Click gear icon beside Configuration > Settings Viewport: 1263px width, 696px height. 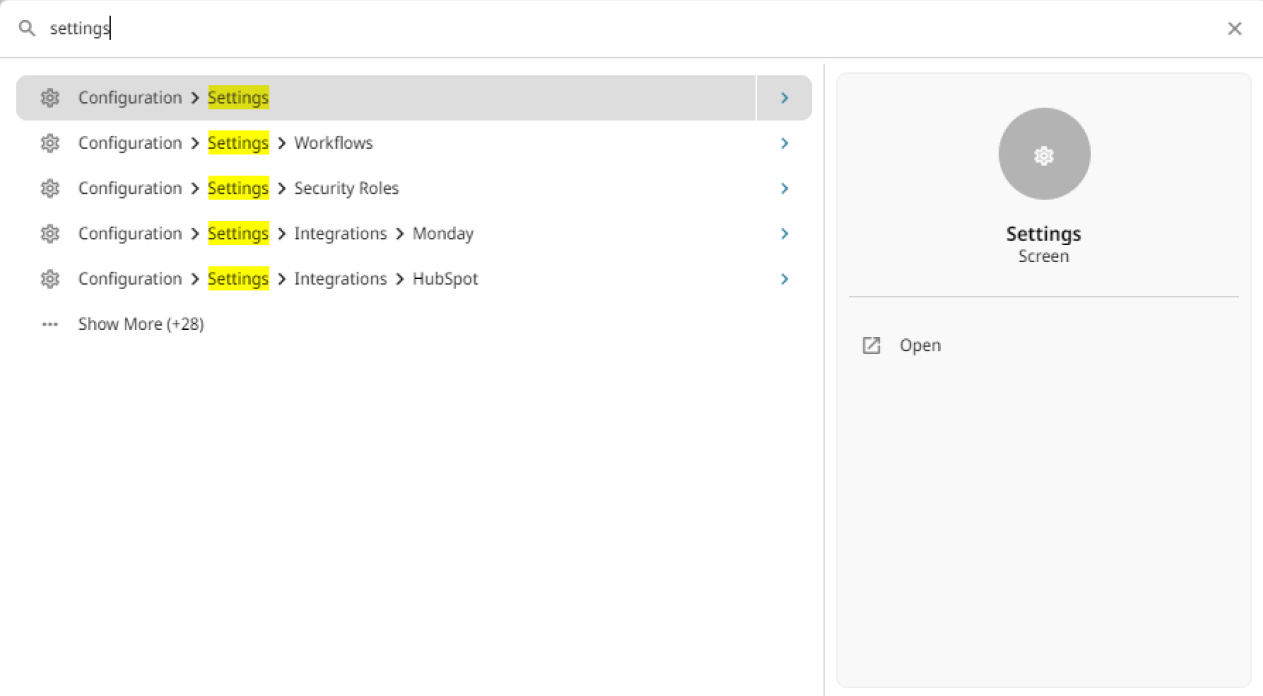(50, 98)
